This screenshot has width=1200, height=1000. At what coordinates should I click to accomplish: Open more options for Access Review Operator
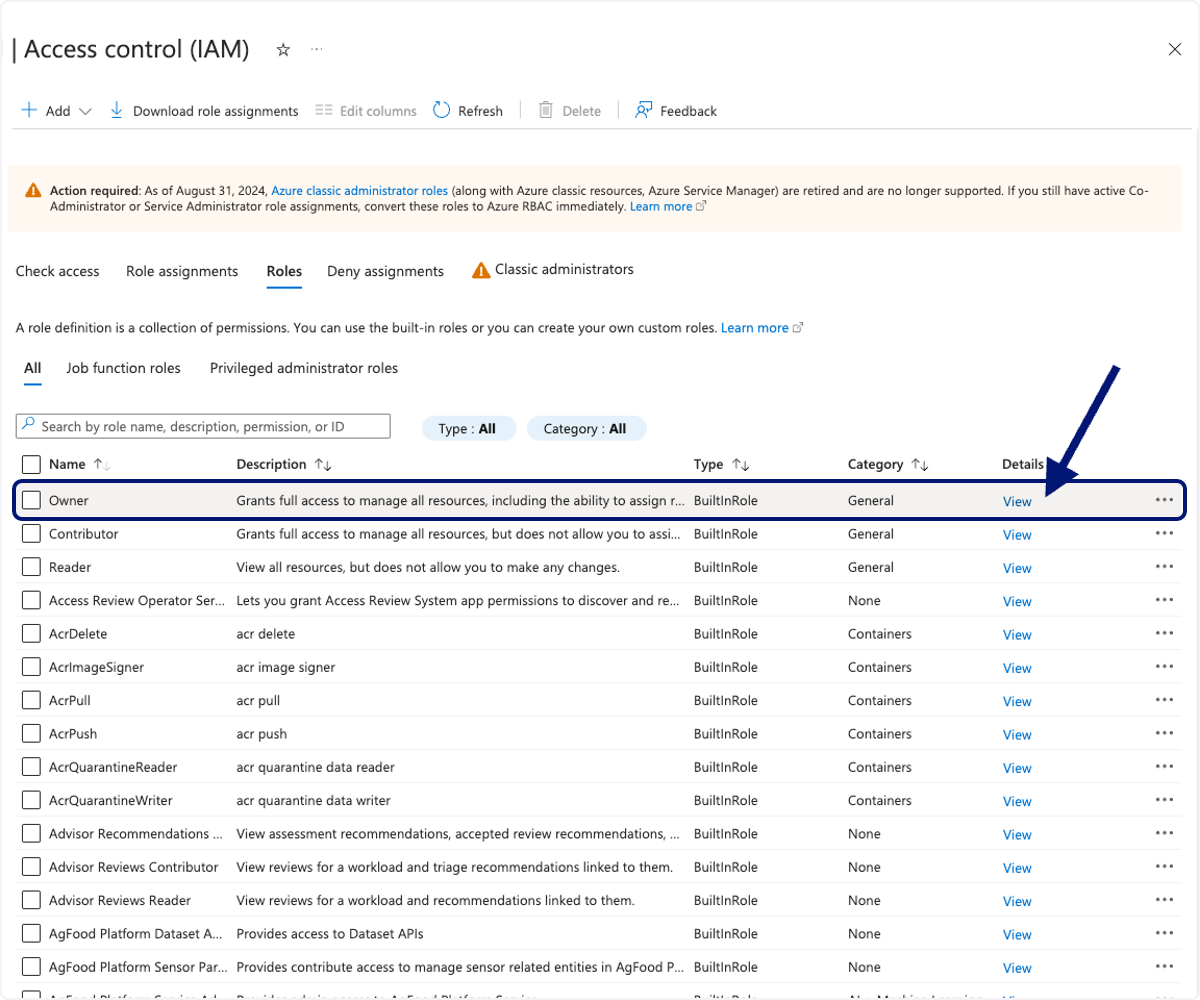coord(1164,600)
